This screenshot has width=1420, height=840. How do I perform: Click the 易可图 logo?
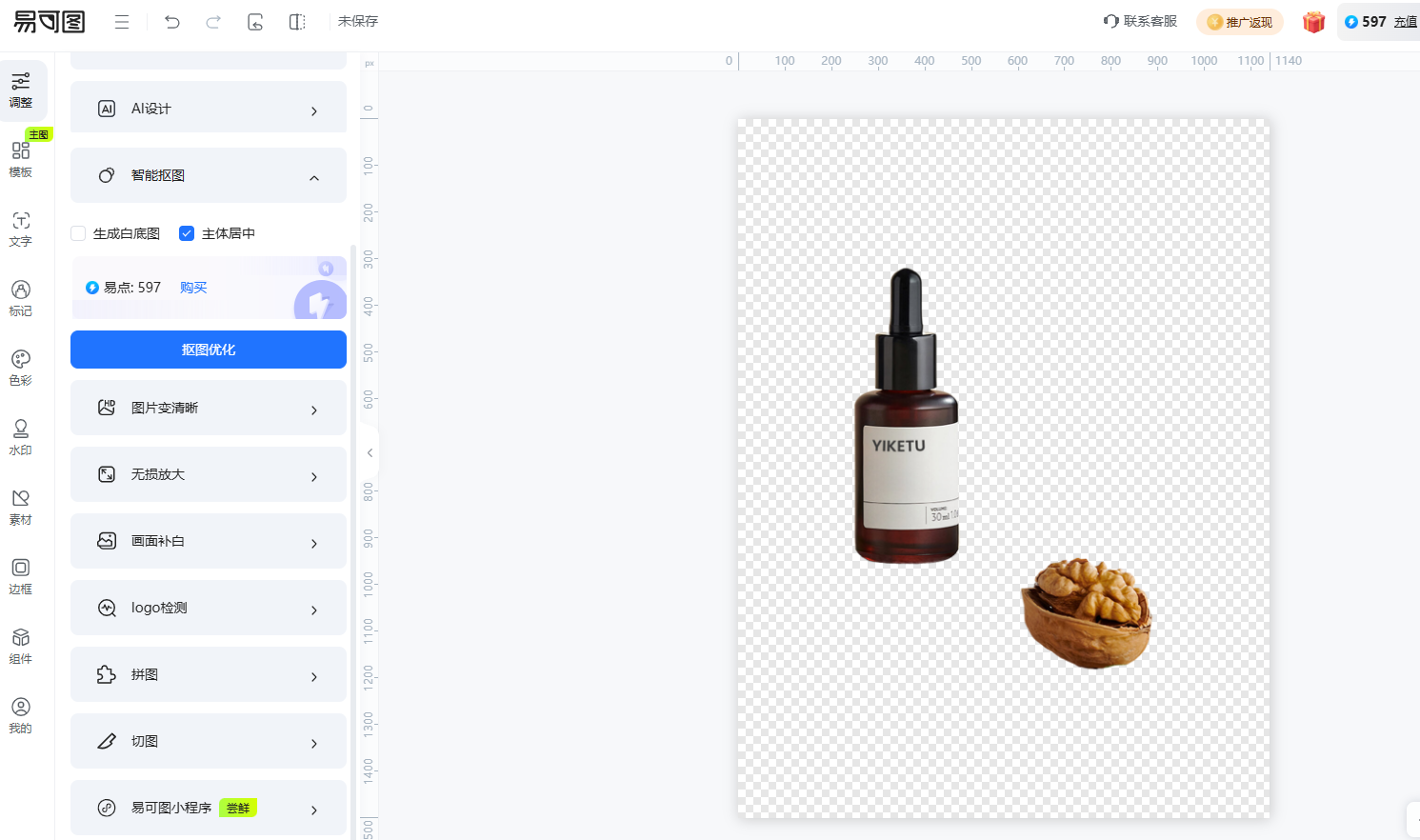(x=50, y=21)
